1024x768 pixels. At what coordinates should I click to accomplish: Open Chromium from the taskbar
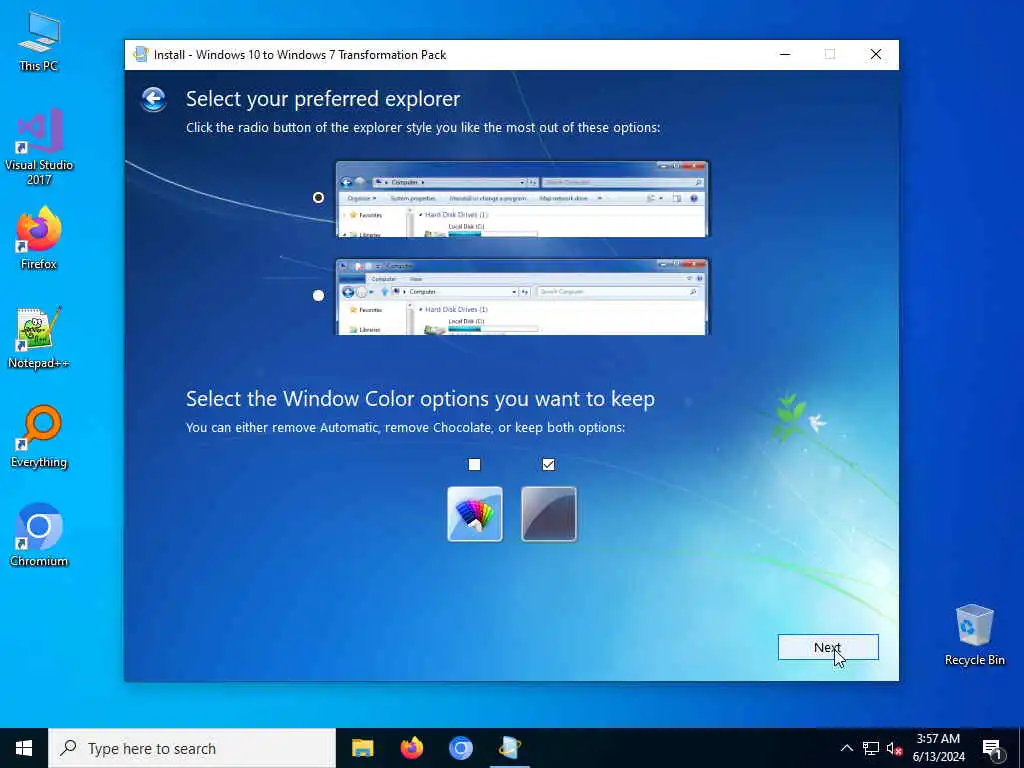460,748
